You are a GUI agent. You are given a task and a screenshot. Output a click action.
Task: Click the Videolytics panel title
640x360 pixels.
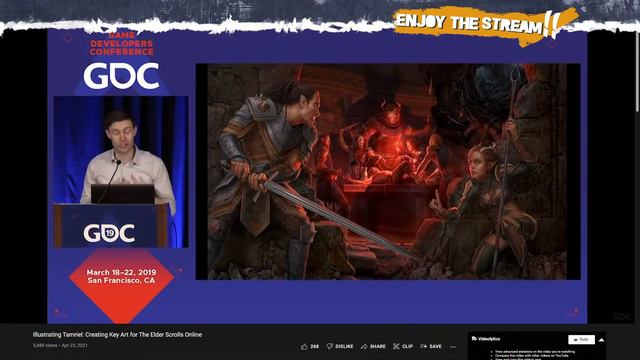click(x=486, y=339)
